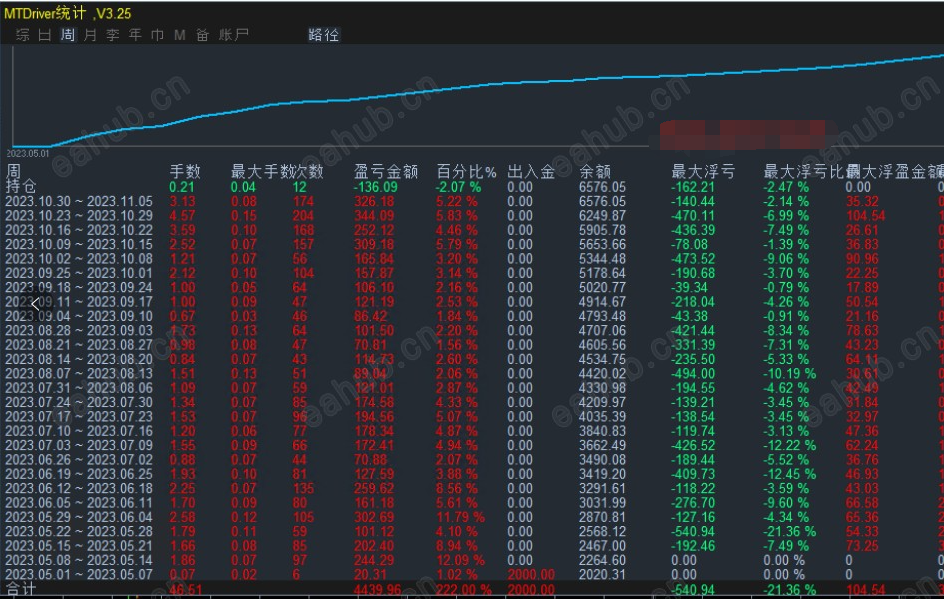This screenshot has height=599, width=947.
Task: Click the 最大浮亏 column header
Action: coord(703,171)
